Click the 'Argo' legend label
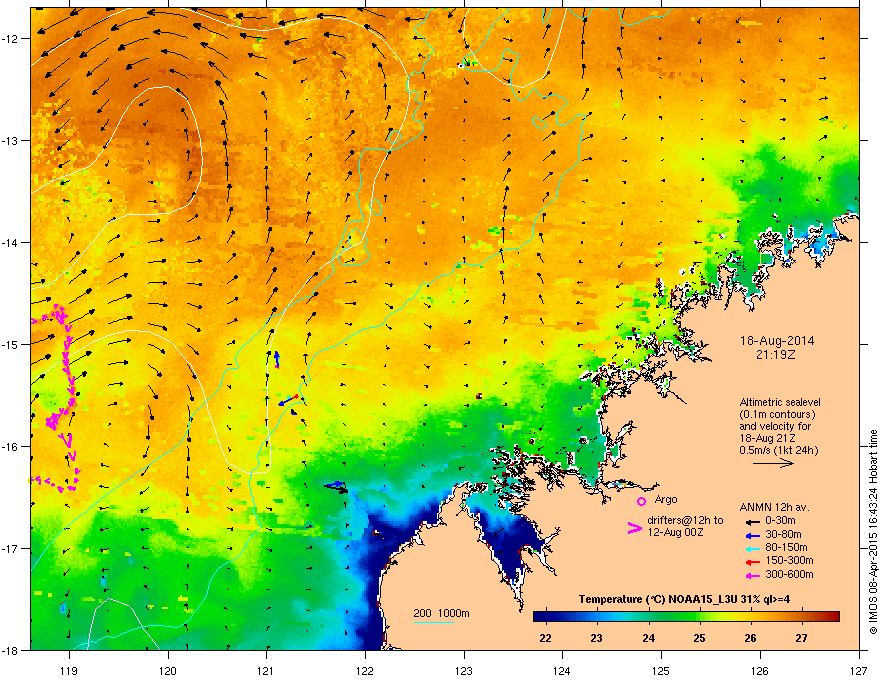This screenshot has height=680, width=880. 666,499
